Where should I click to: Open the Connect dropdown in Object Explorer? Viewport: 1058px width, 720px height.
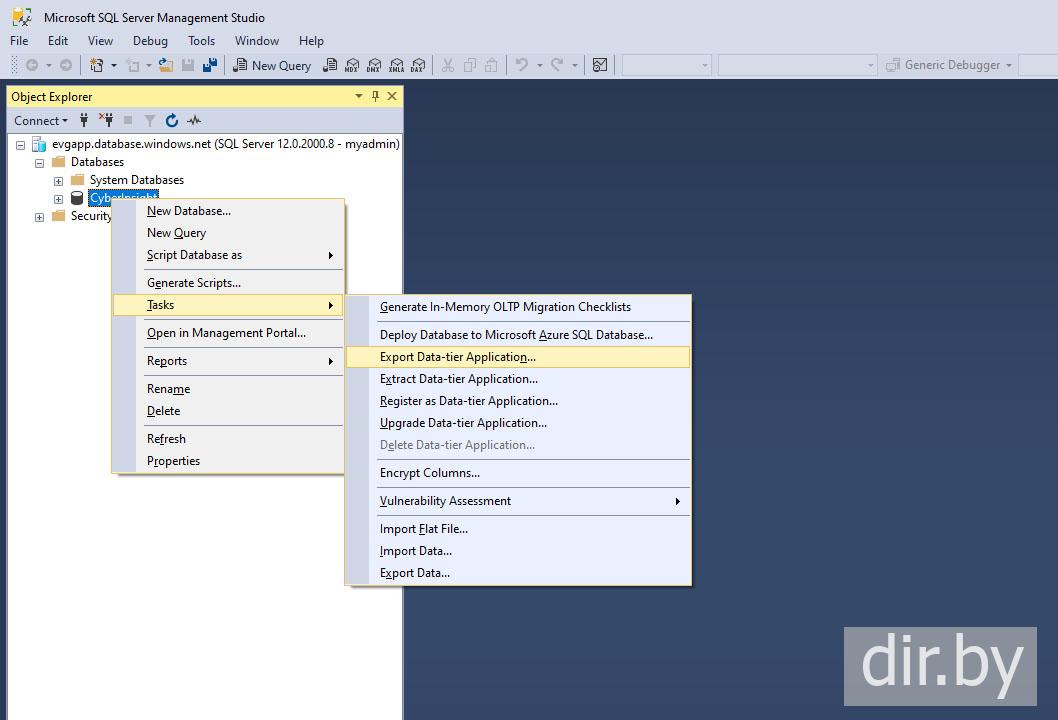(41, 121)
